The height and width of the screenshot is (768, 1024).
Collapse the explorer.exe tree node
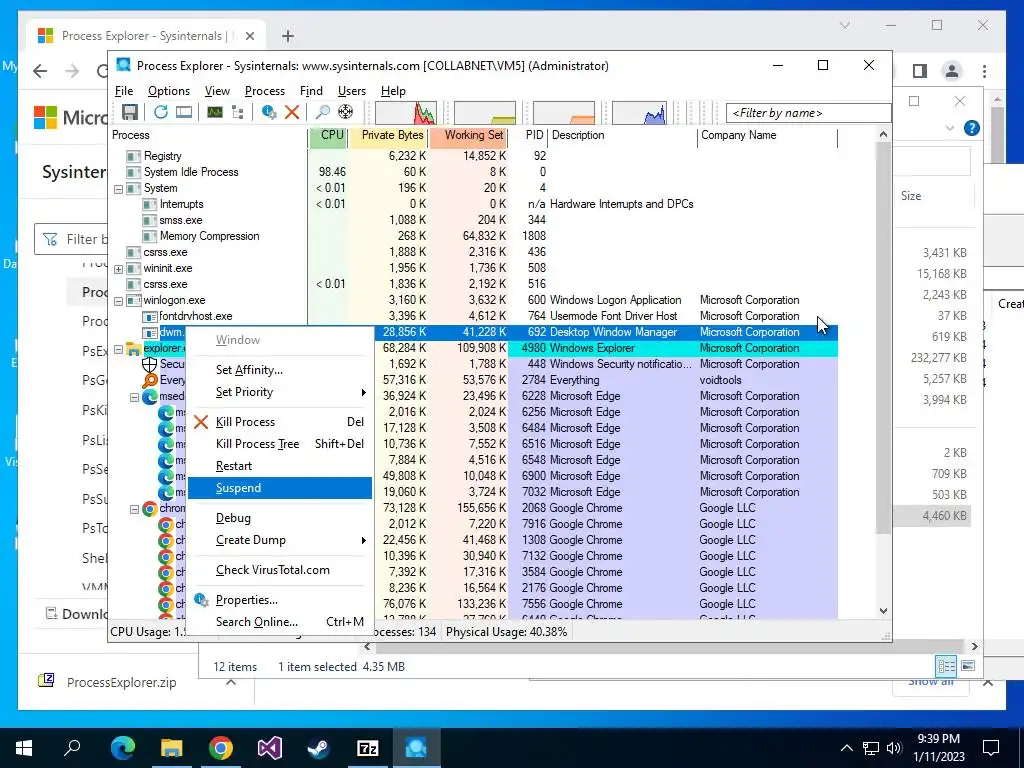118,349
